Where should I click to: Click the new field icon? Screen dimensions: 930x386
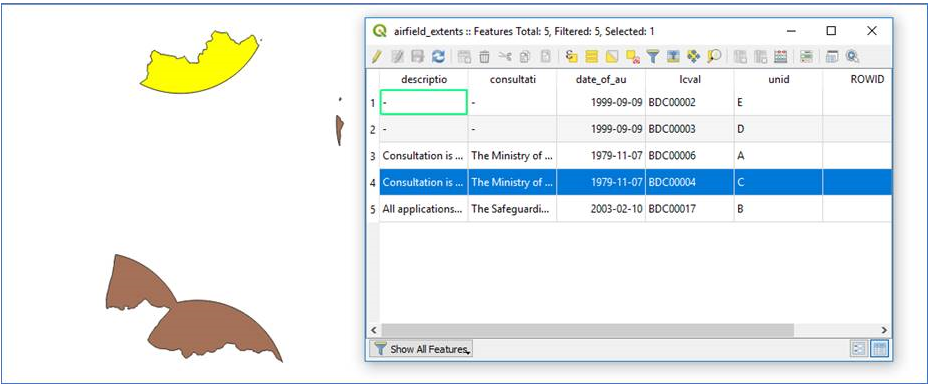click(740, 56)
